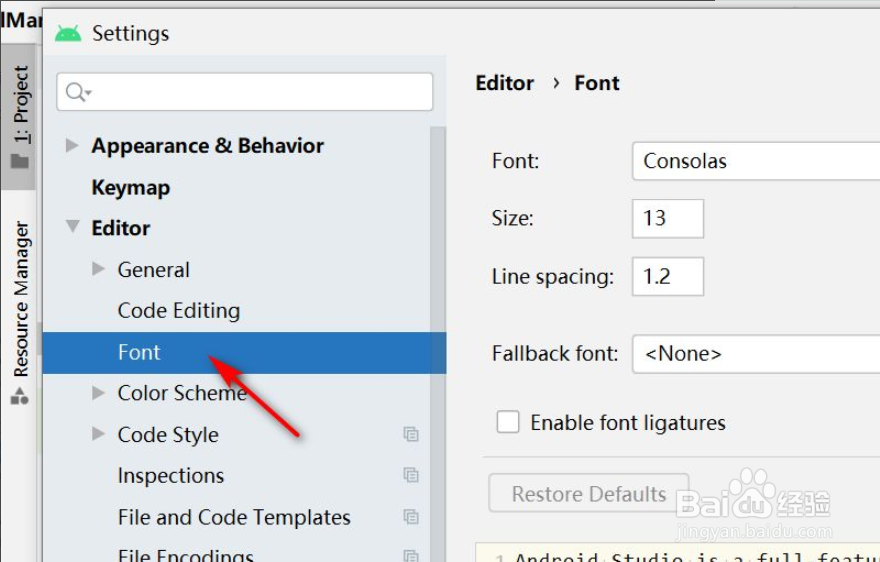Click the copy icon beside Inspections
880x562 pixels.
coord(410,475)
